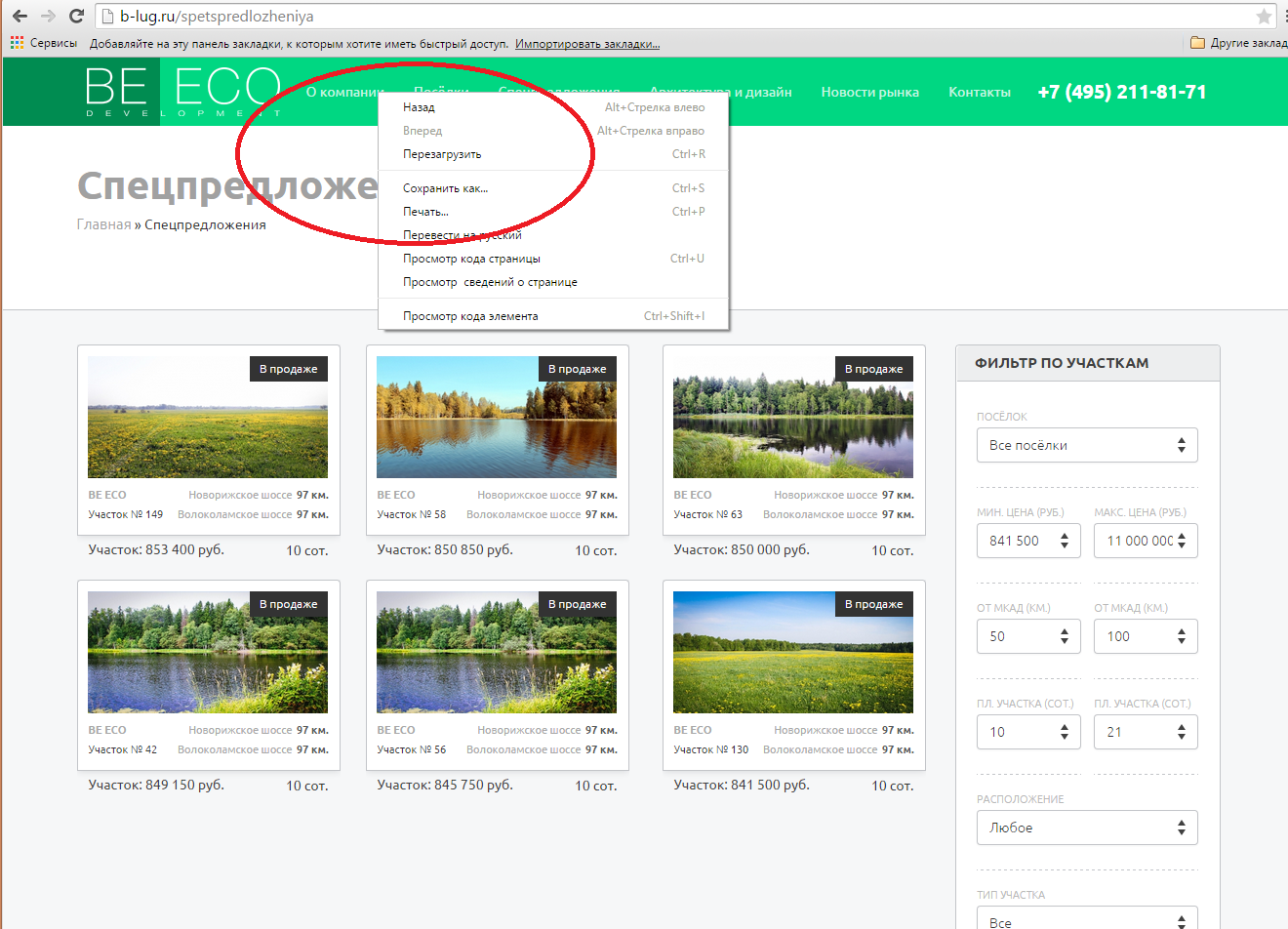Open the Расположение Любое dropdown

tap(1086, 828)
